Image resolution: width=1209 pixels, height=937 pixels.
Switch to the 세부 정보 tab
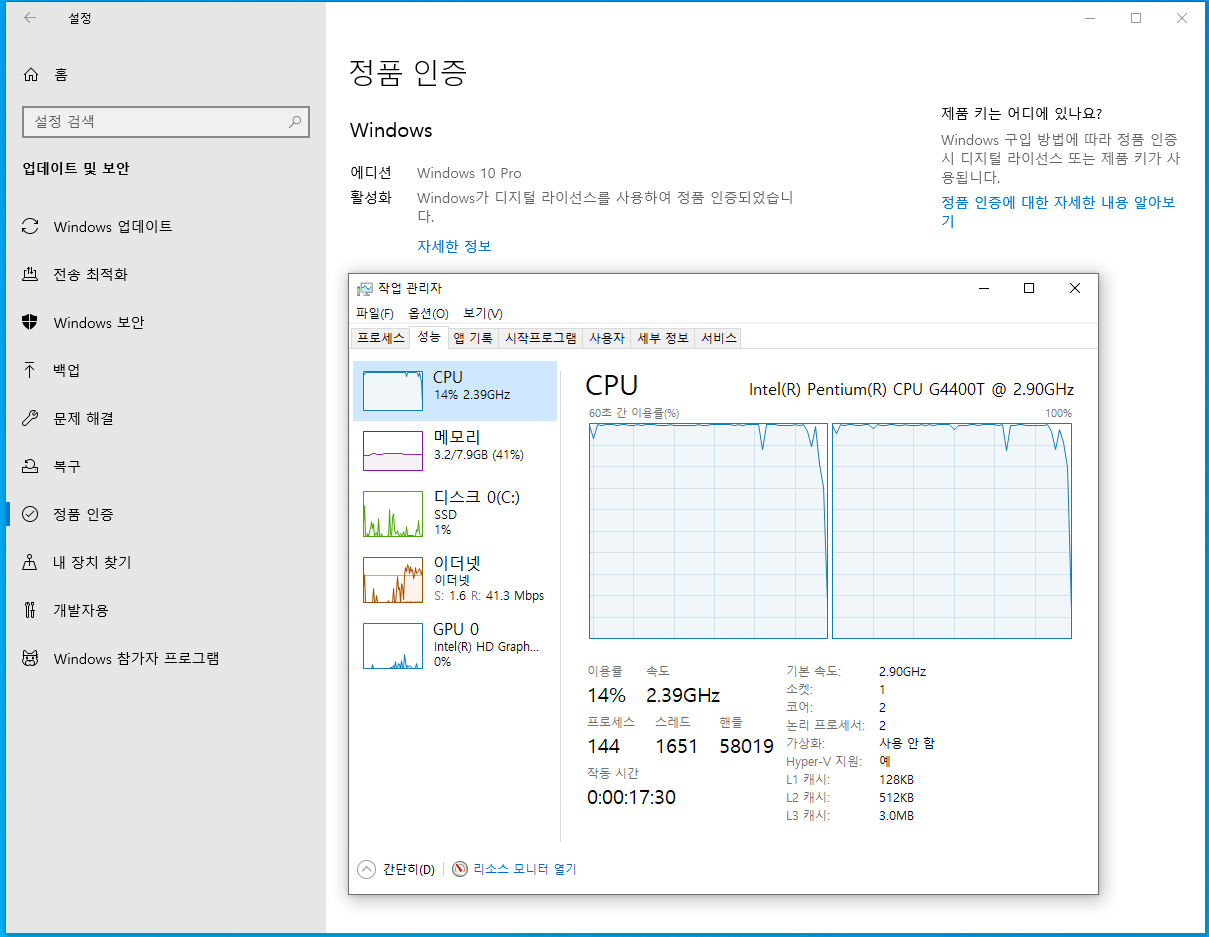coord(663,338)
